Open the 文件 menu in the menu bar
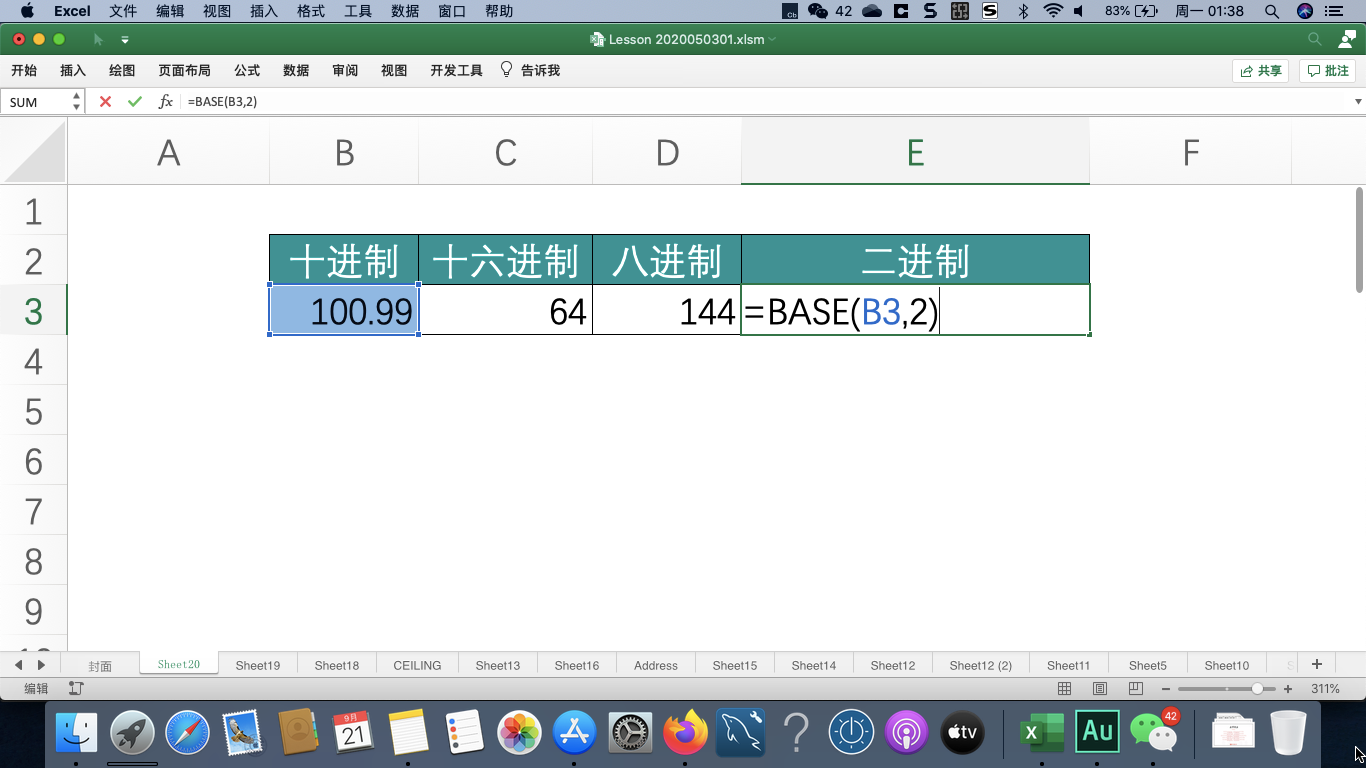Image resolution: width=1366 pixels, height=768 pixels. pyautogui.click(x=123, y=11)
